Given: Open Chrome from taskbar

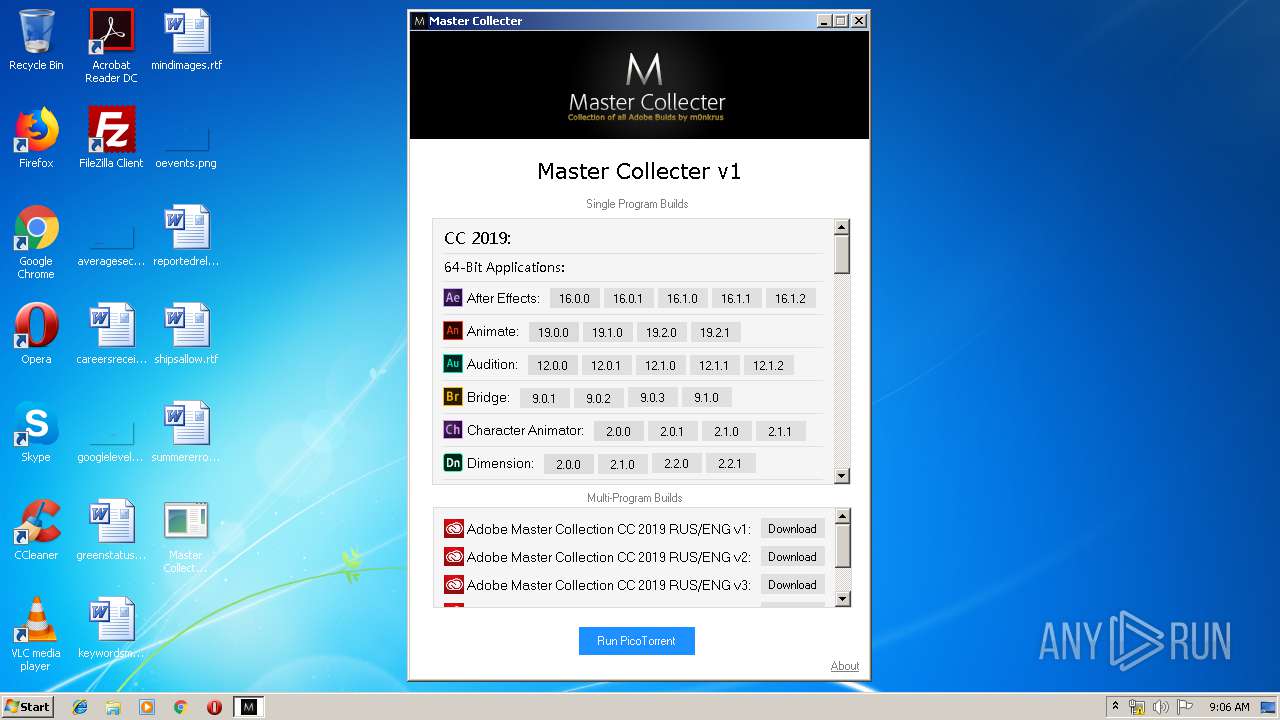Looking at the screenshot, I should coord(180,707).
